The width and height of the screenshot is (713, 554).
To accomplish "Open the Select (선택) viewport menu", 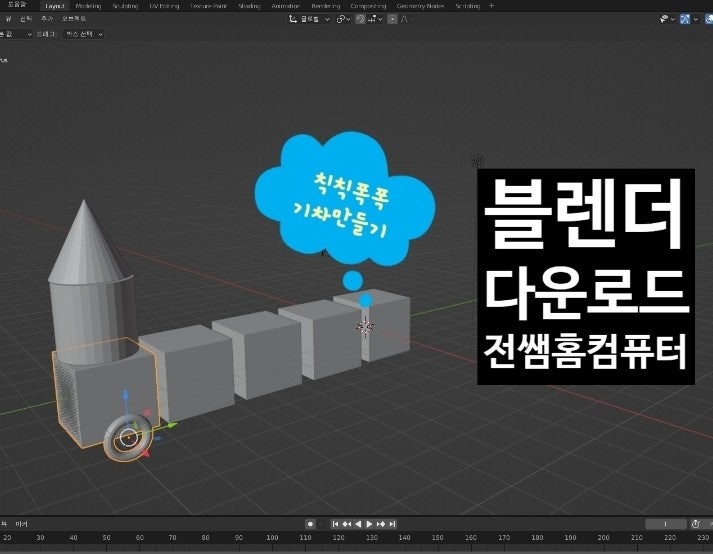I will [26, 19].
